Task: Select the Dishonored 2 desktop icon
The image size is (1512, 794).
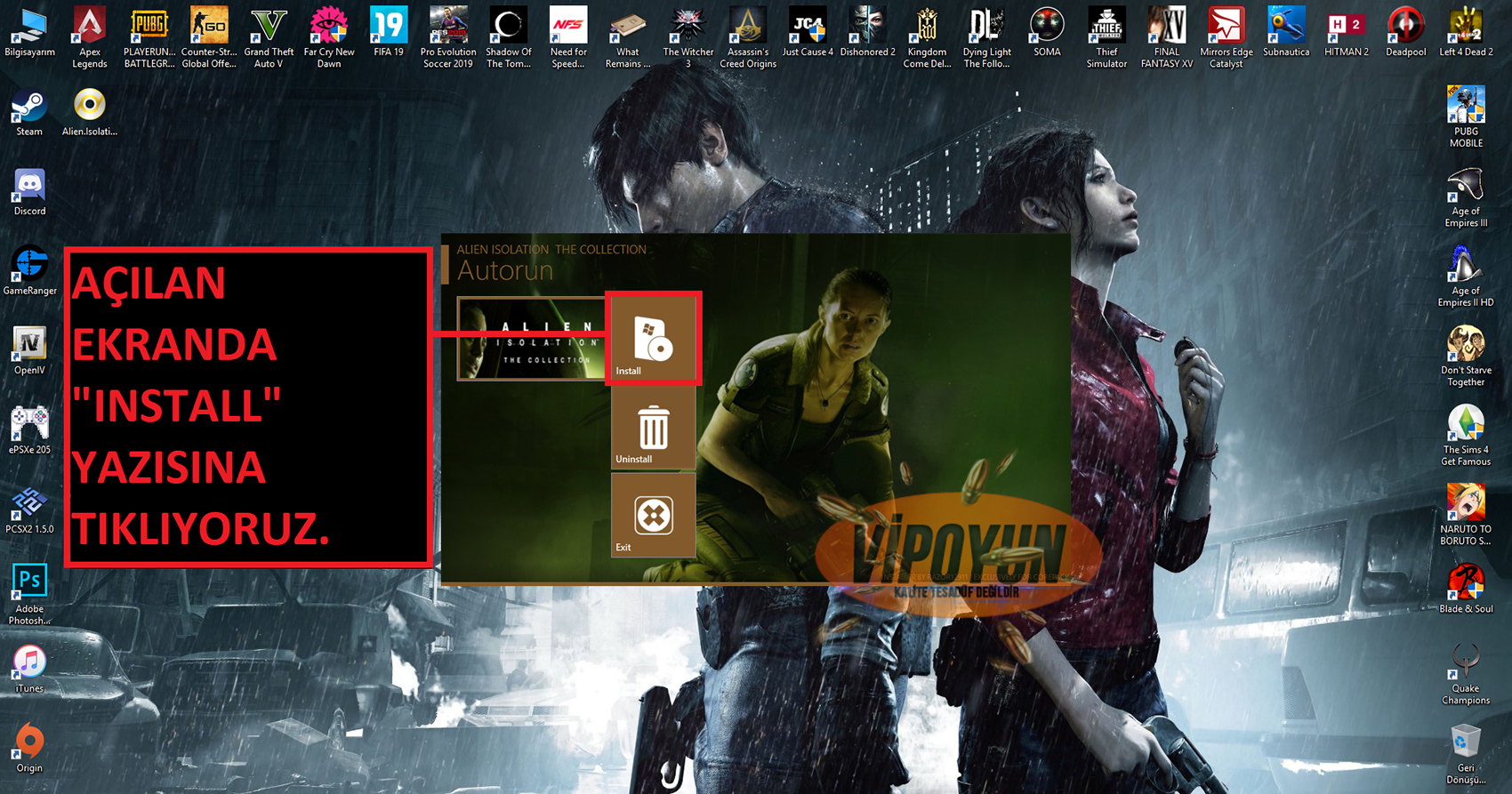Action: coord(867,32)
